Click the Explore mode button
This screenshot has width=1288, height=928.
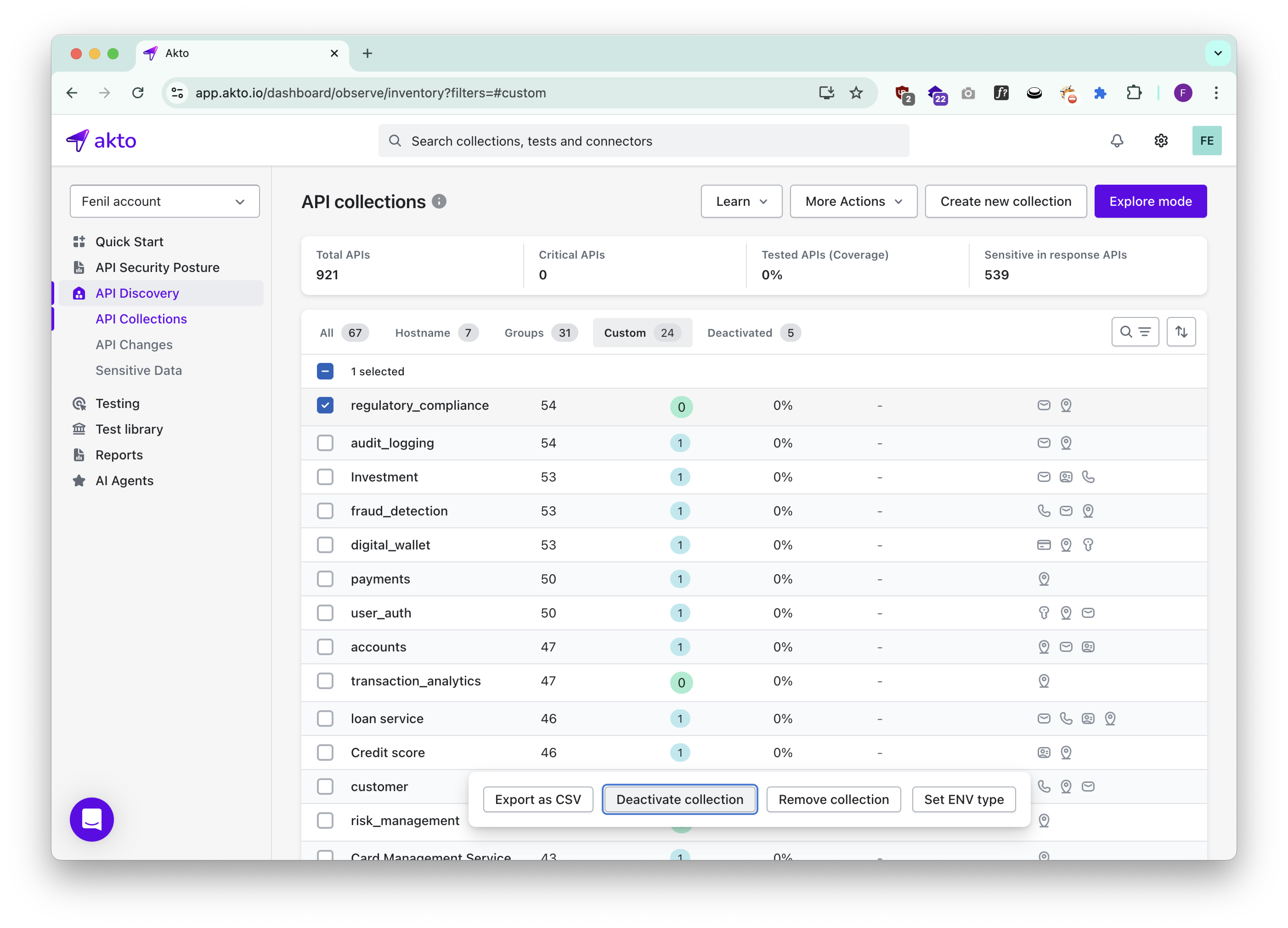click(x=1150, y=201)
